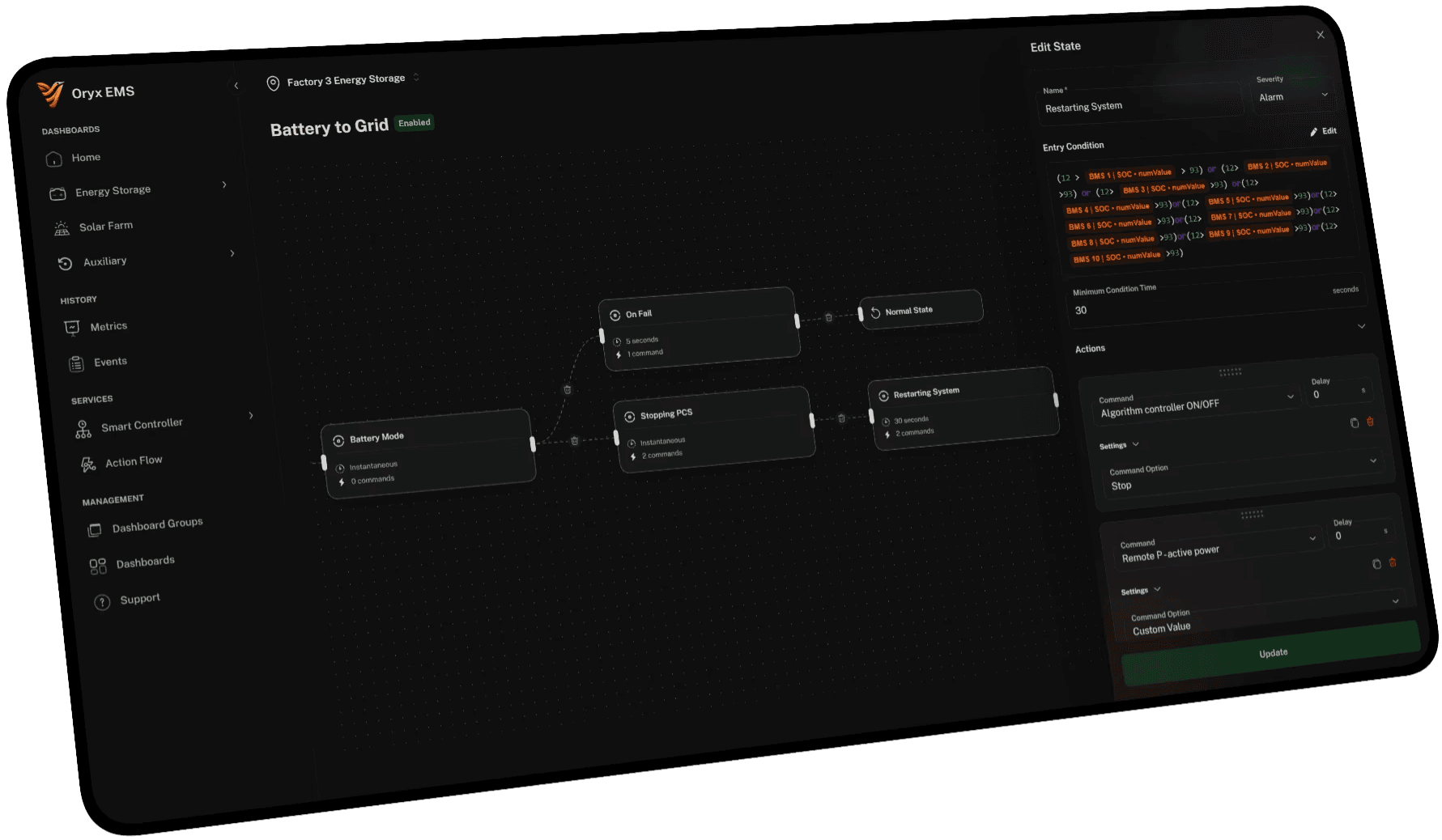
Task: Select the Restarting System state node
Action: pos(963,408)
